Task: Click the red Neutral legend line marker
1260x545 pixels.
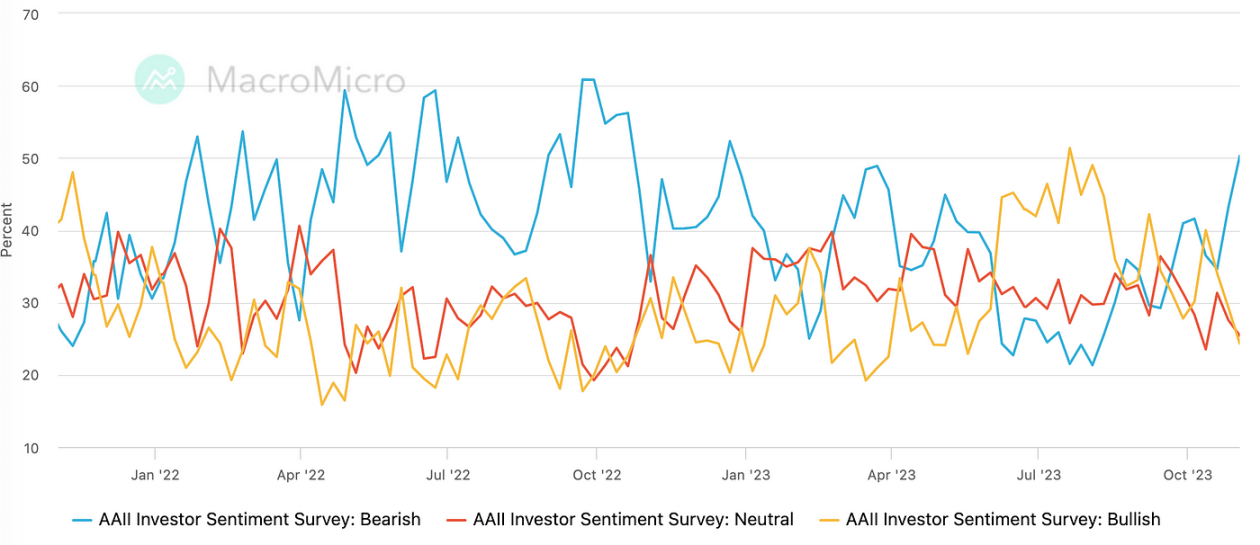Action: coord(456,520)
